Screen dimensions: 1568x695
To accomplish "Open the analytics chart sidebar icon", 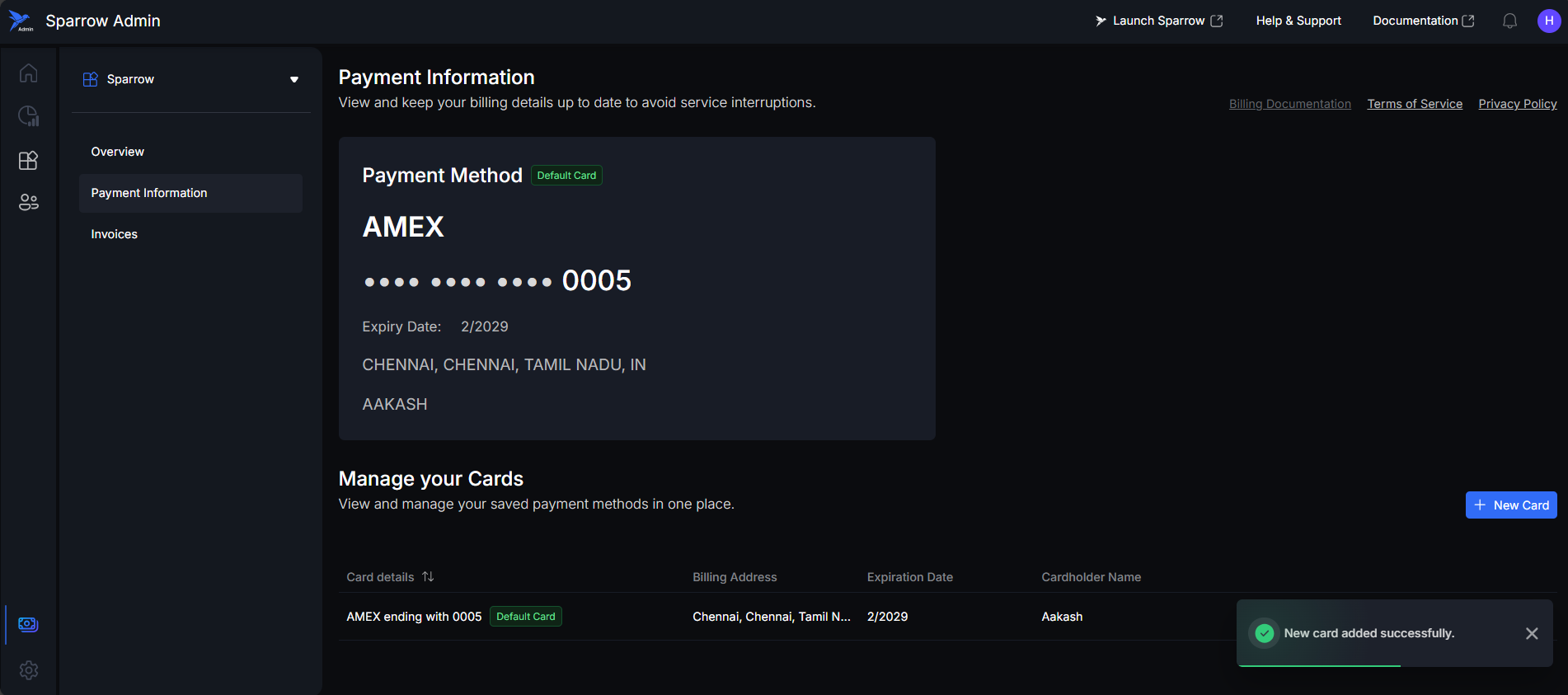I will [x=28, y=116].
